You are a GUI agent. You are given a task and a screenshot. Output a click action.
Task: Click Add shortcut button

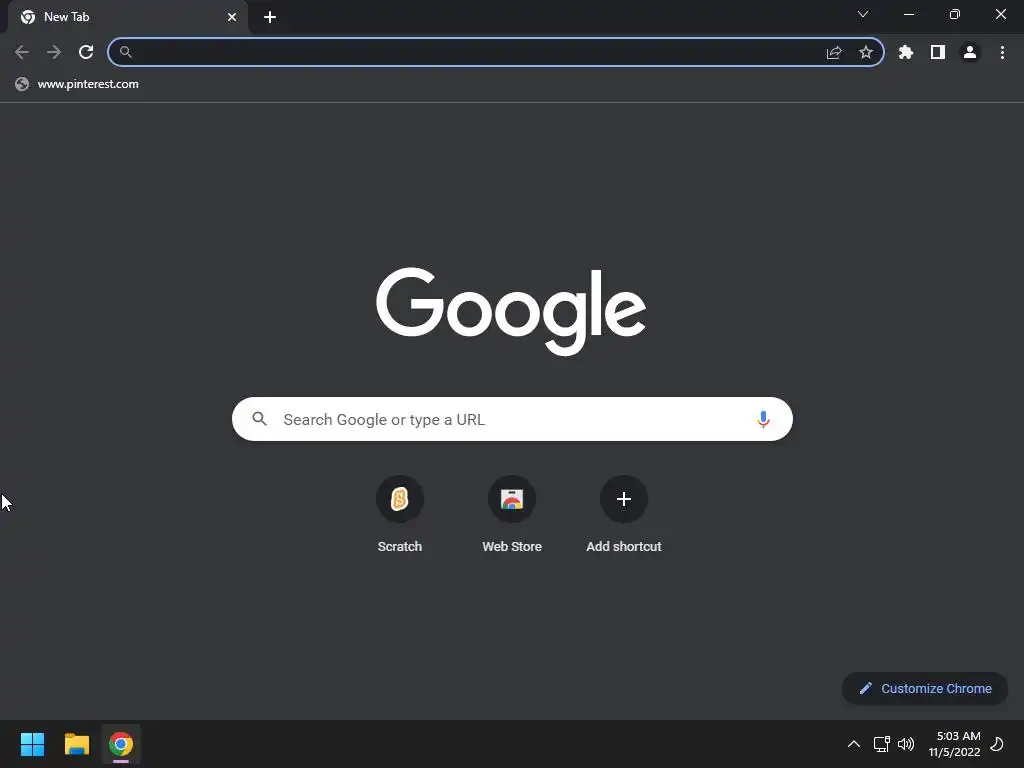(624, 515)
